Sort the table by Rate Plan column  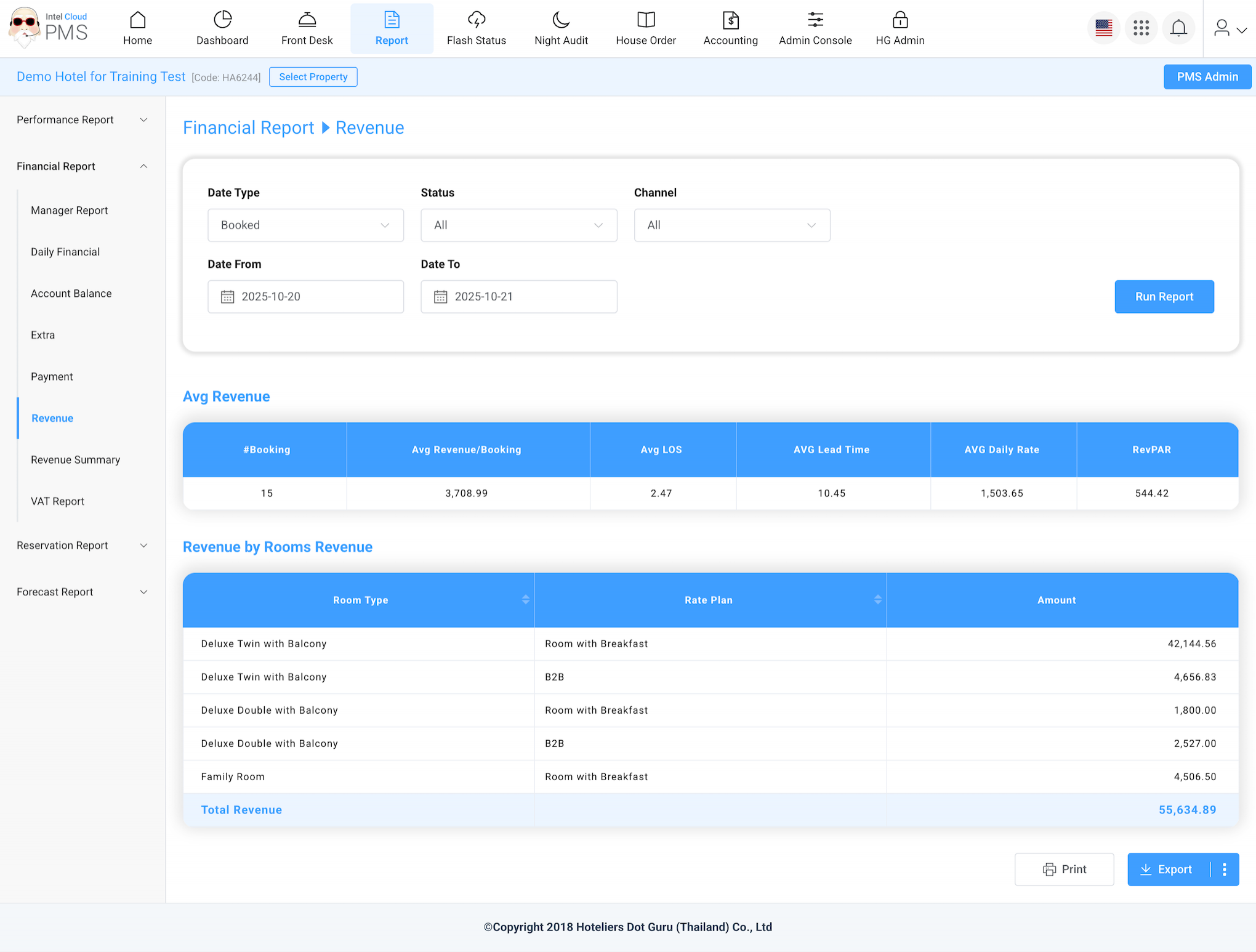coord(877,600)
